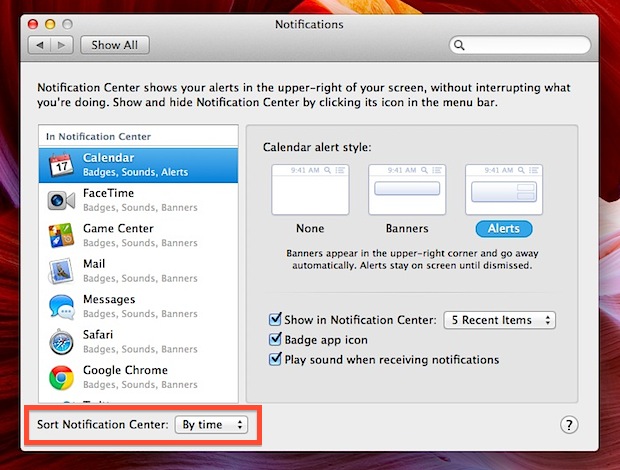Select the Messages row in the list
Screen dimensions: 620x470
click(x=138, y=307)
